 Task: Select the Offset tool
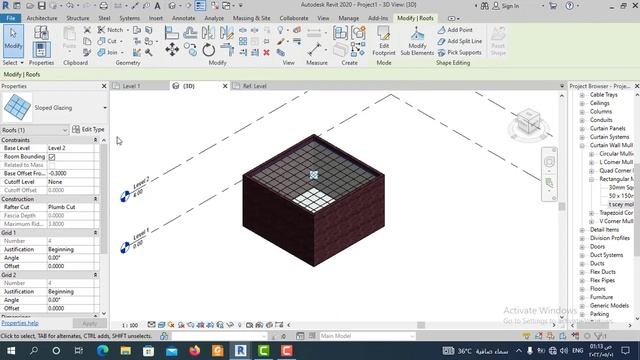190,33
